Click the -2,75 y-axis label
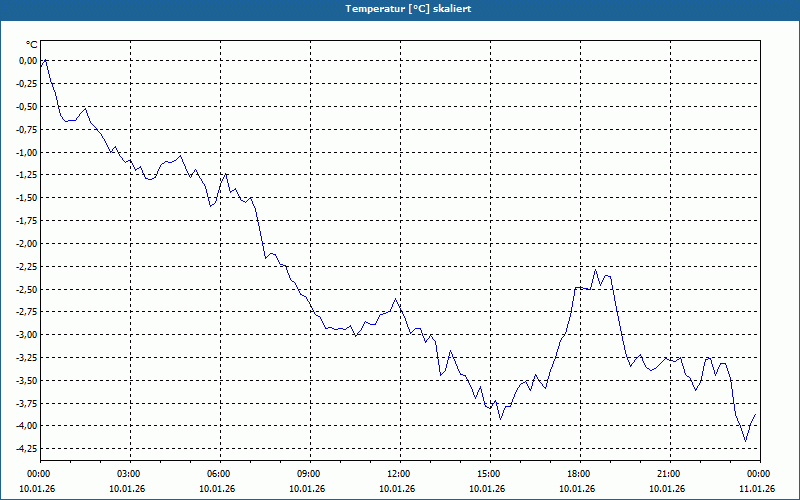The image size is (800, 500). (x=27, y=312)
